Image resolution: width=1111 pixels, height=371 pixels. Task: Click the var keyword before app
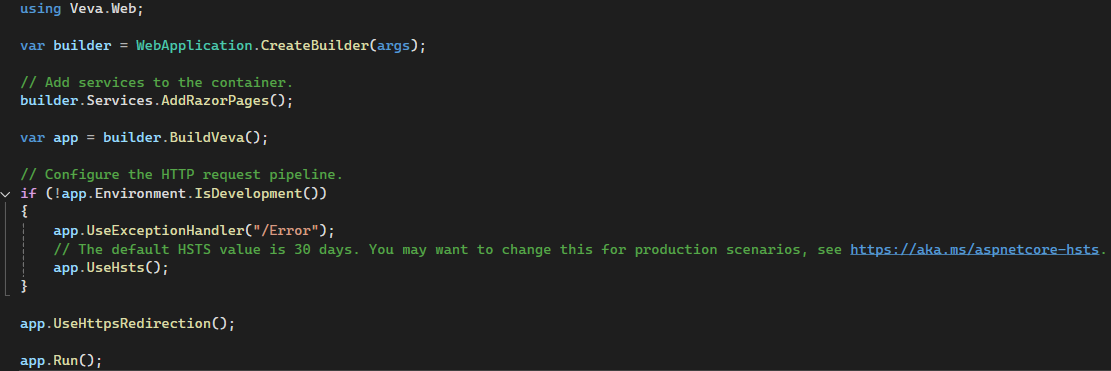(32, 137)
